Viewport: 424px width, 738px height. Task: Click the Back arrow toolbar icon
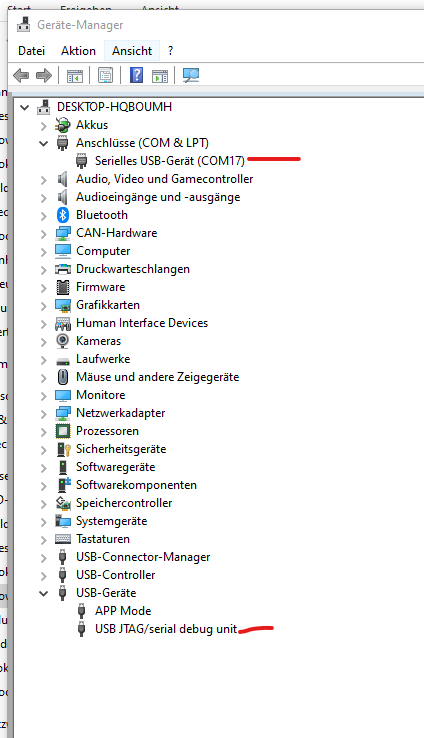[21, 75]
